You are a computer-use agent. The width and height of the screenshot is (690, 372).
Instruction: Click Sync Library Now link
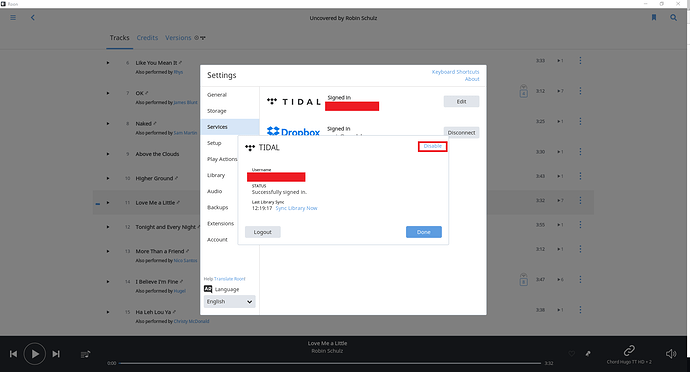point(296,208)
